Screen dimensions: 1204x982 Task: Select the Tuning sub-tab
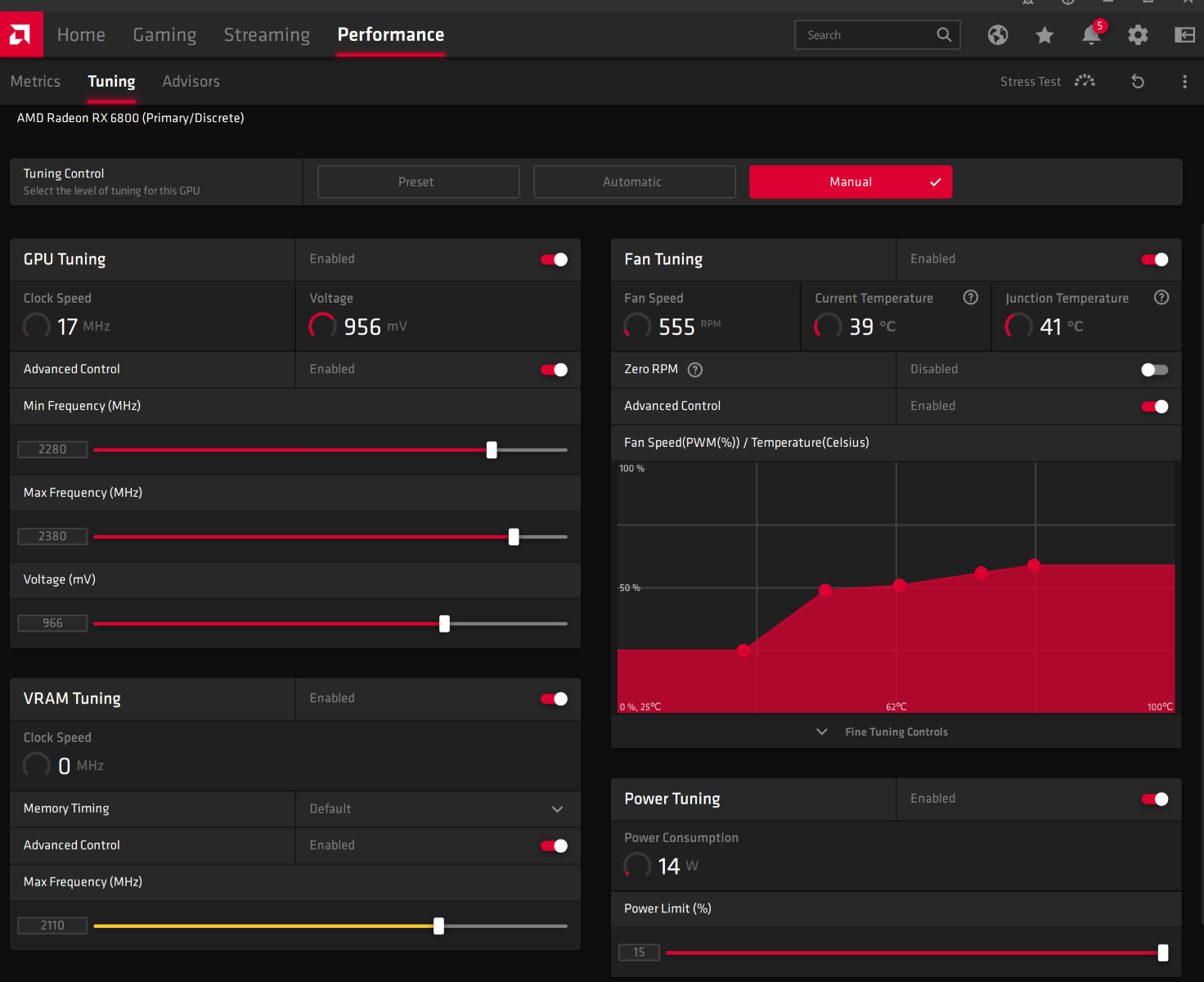pyautogui.click(x=111, y=81)
